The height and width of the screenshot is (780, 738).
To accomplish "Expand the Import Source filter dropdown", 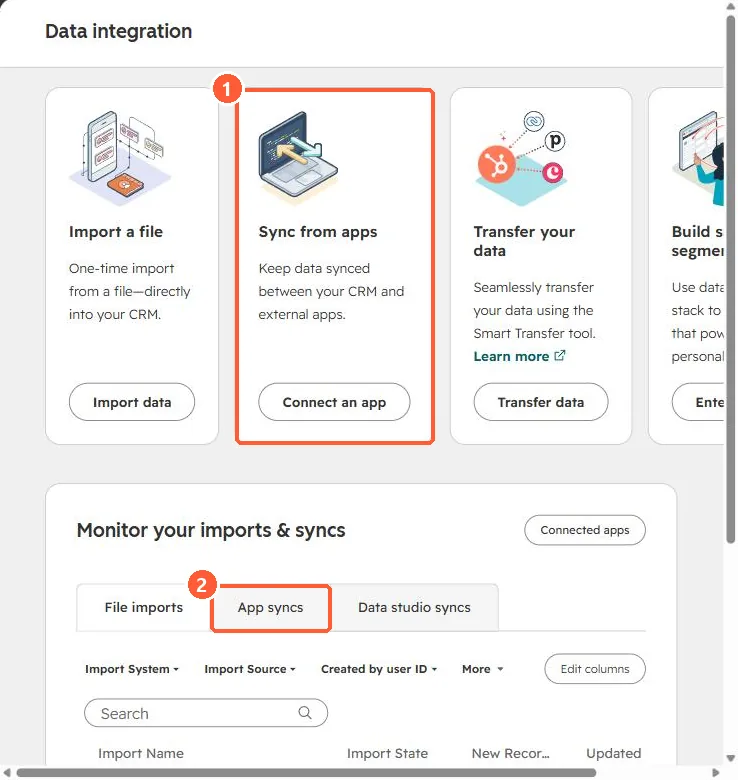I will pyautogui.click(x=250, y=669).
